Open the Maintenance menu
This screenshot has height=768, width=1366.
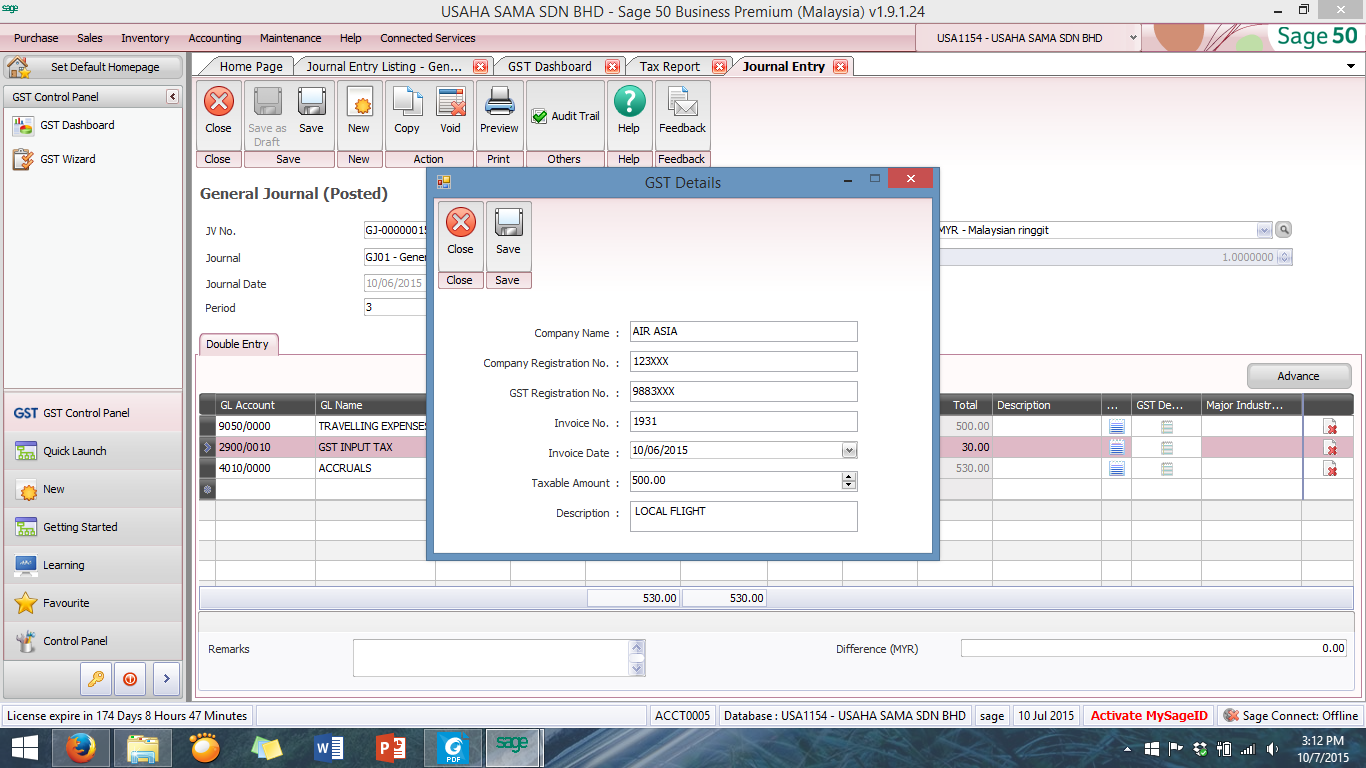click(290, 38)
